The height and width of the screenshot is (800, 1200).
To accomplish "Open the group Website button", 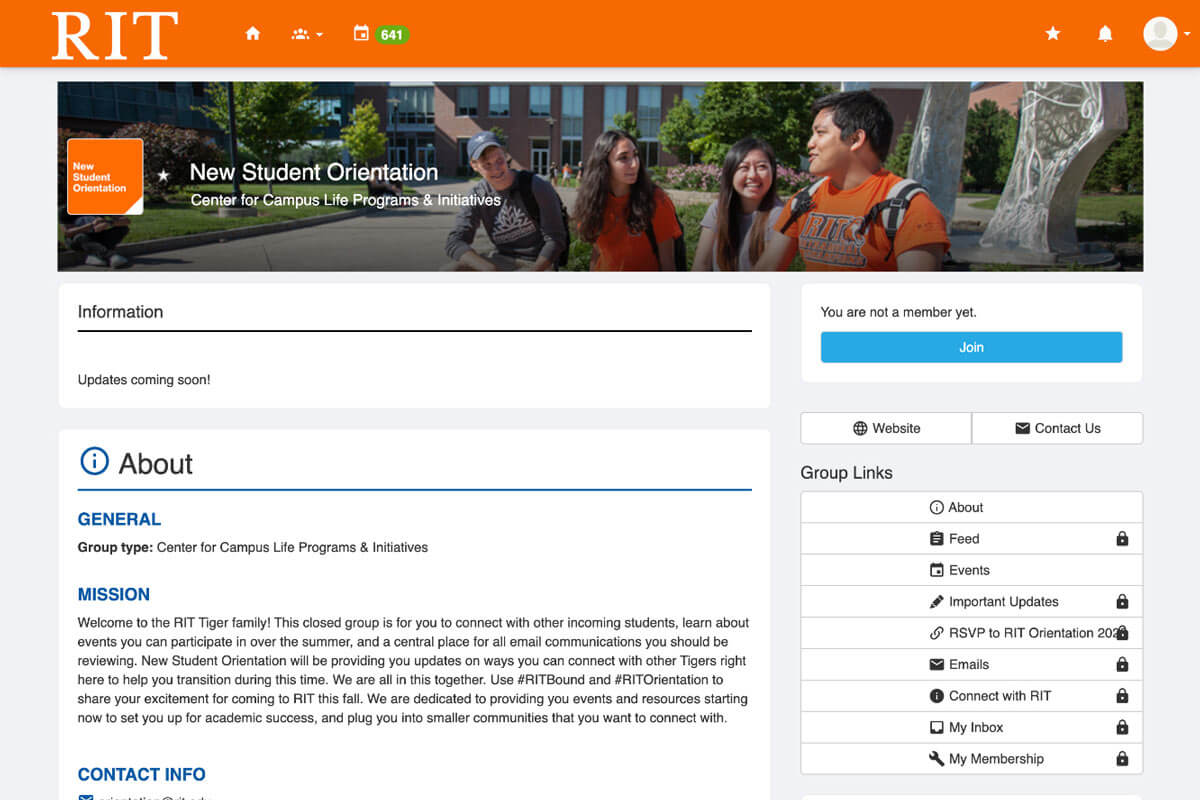I will coord(886,428).
